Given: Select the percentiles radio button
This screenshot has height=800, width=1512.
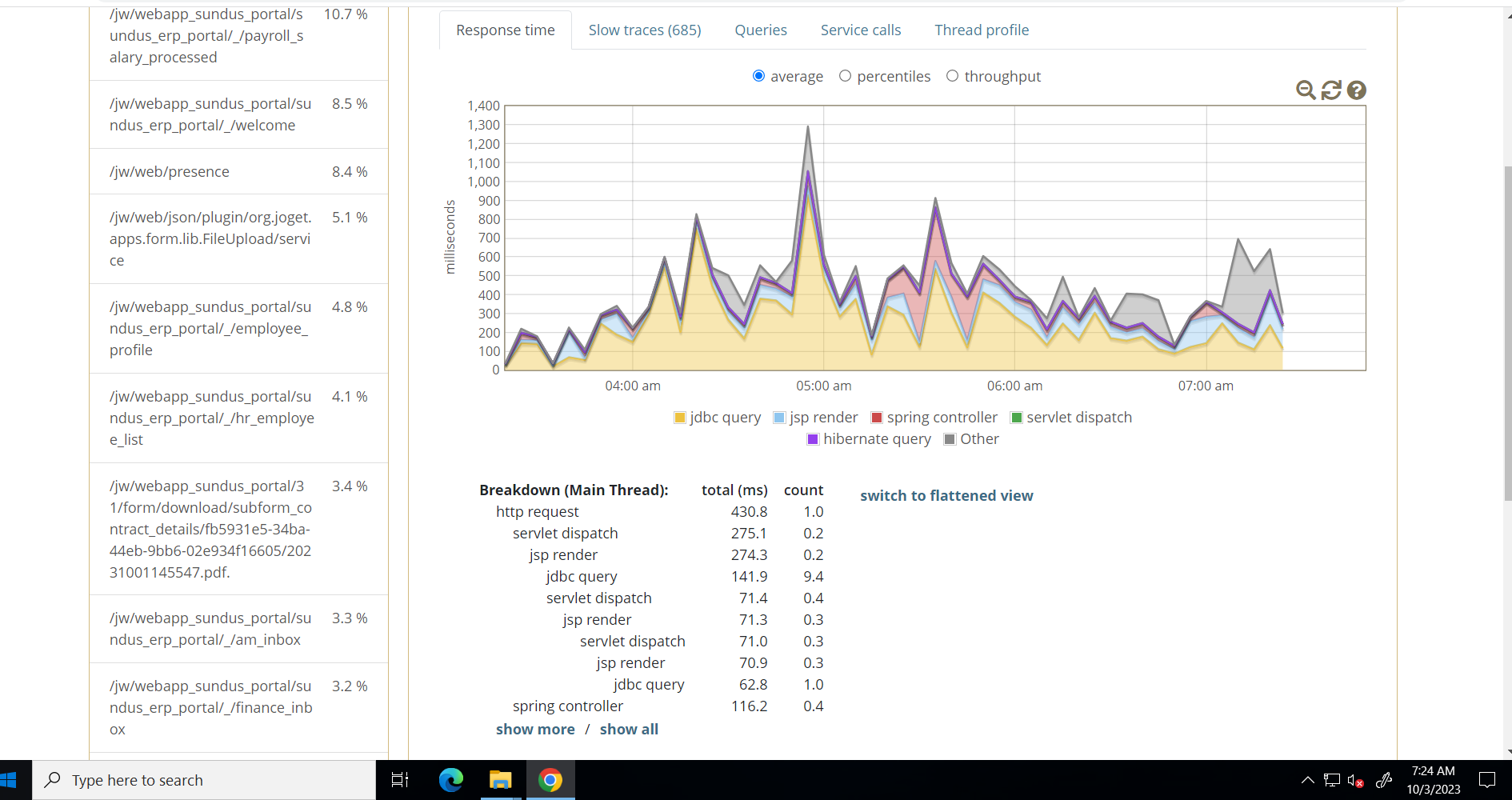Looking at the screenshot, I should tap(845, 76).
